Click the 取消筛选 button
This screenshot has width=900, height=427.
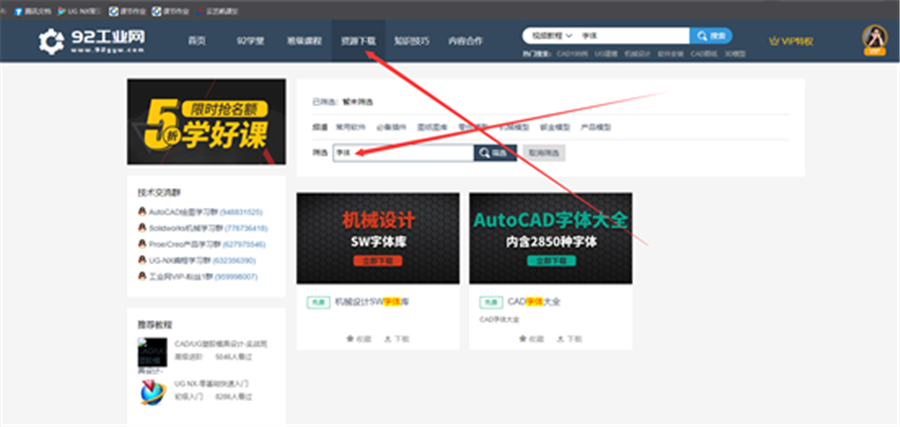coord(544,153)
